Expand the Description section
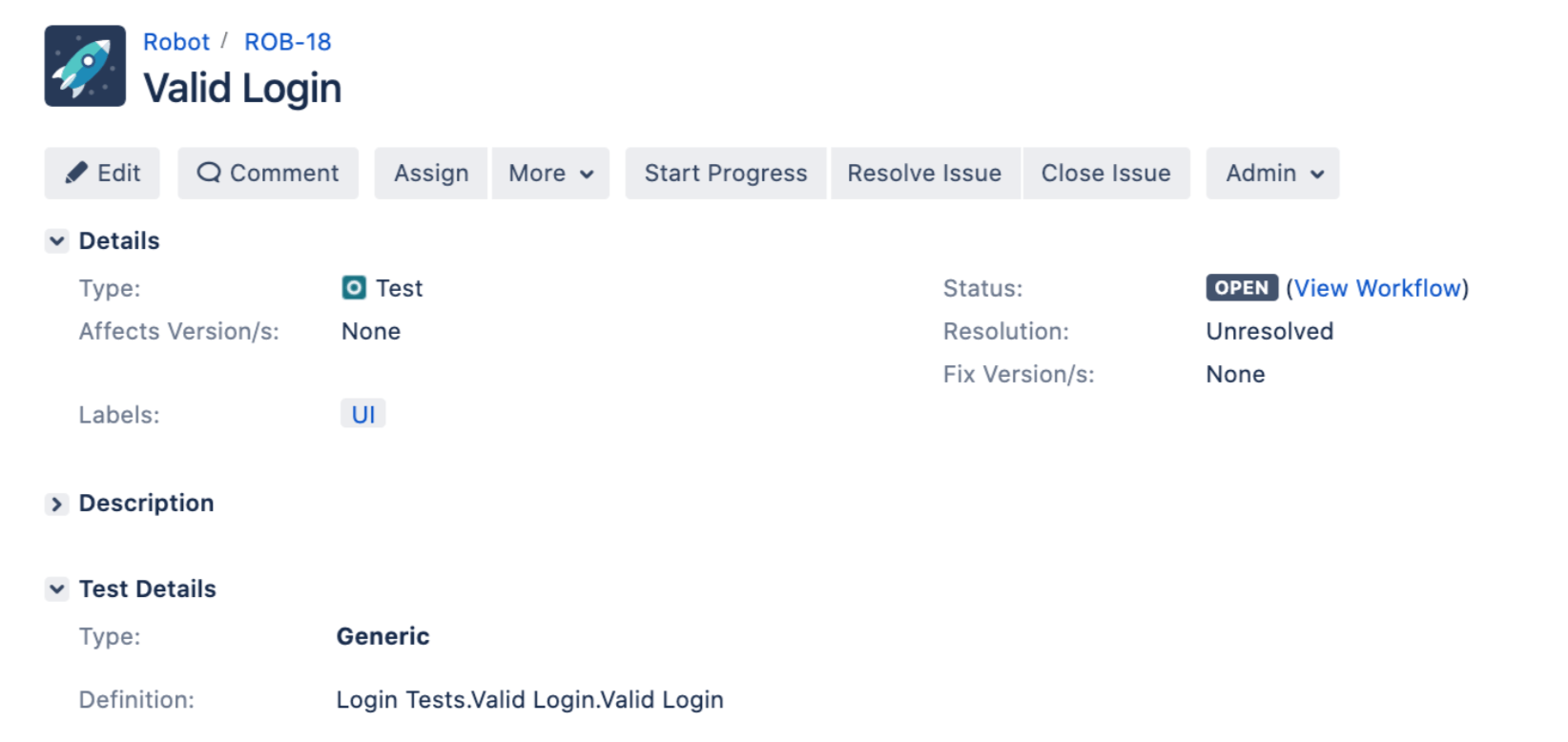Screen dimensions: 1568x742 tap(57, 504)
